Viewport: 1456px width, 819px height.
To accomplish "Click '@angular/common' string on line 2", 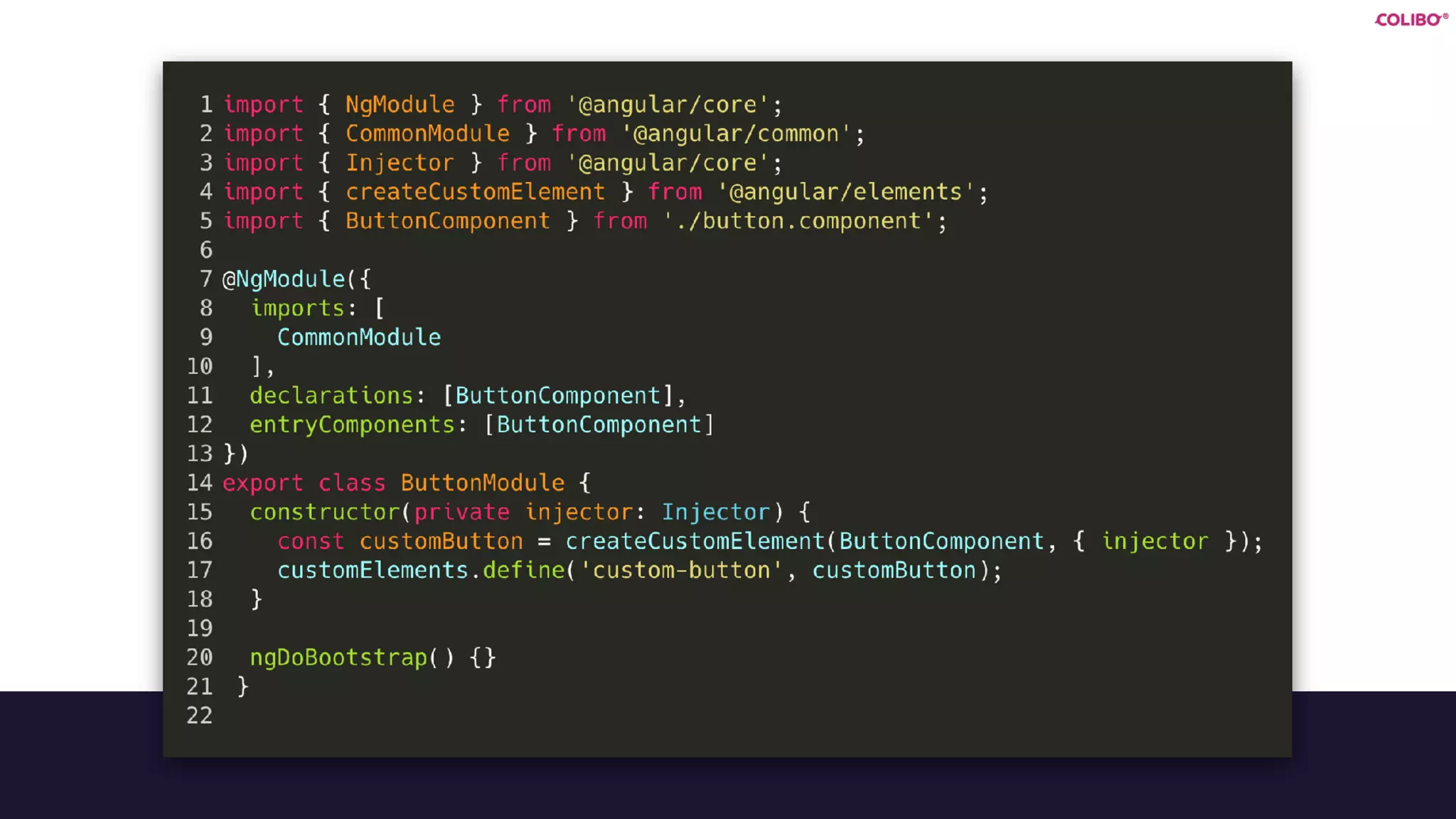I will [736, 134].
